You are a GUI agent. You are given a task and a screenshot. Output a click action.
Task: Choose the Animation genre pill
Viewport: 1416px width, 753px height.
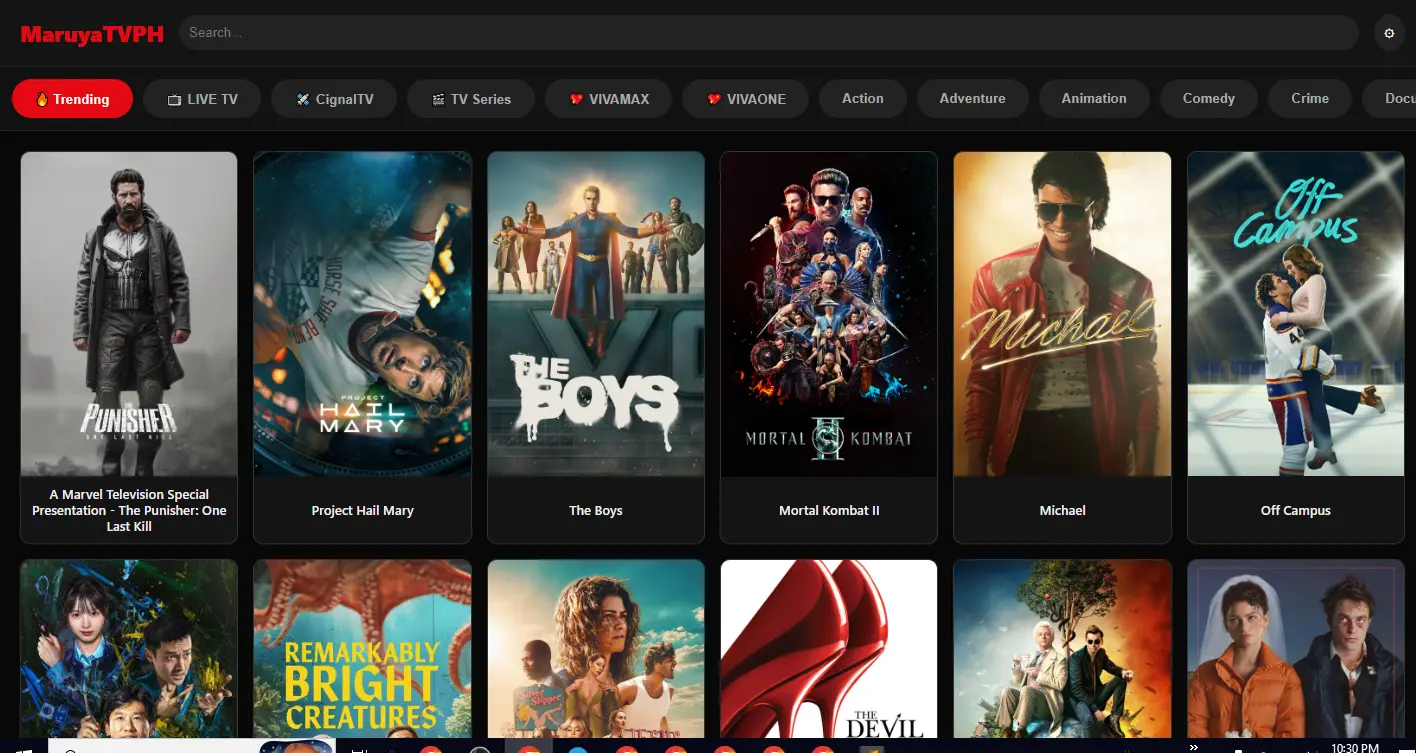(x=1094, y=98)
